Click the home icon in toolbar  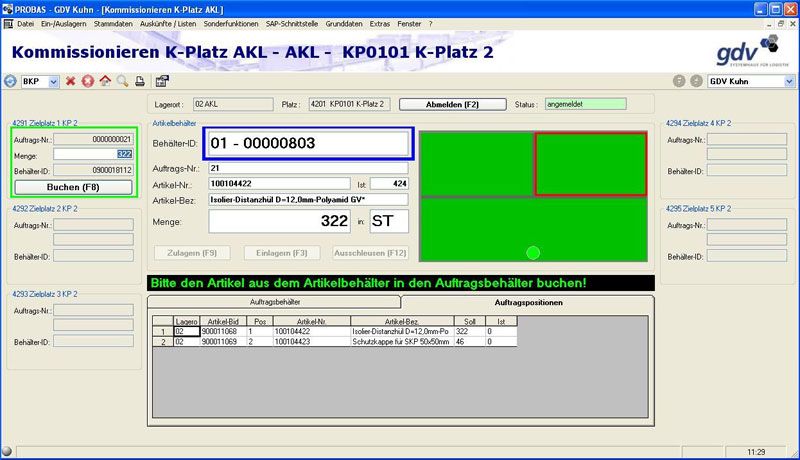click(105, 81)
